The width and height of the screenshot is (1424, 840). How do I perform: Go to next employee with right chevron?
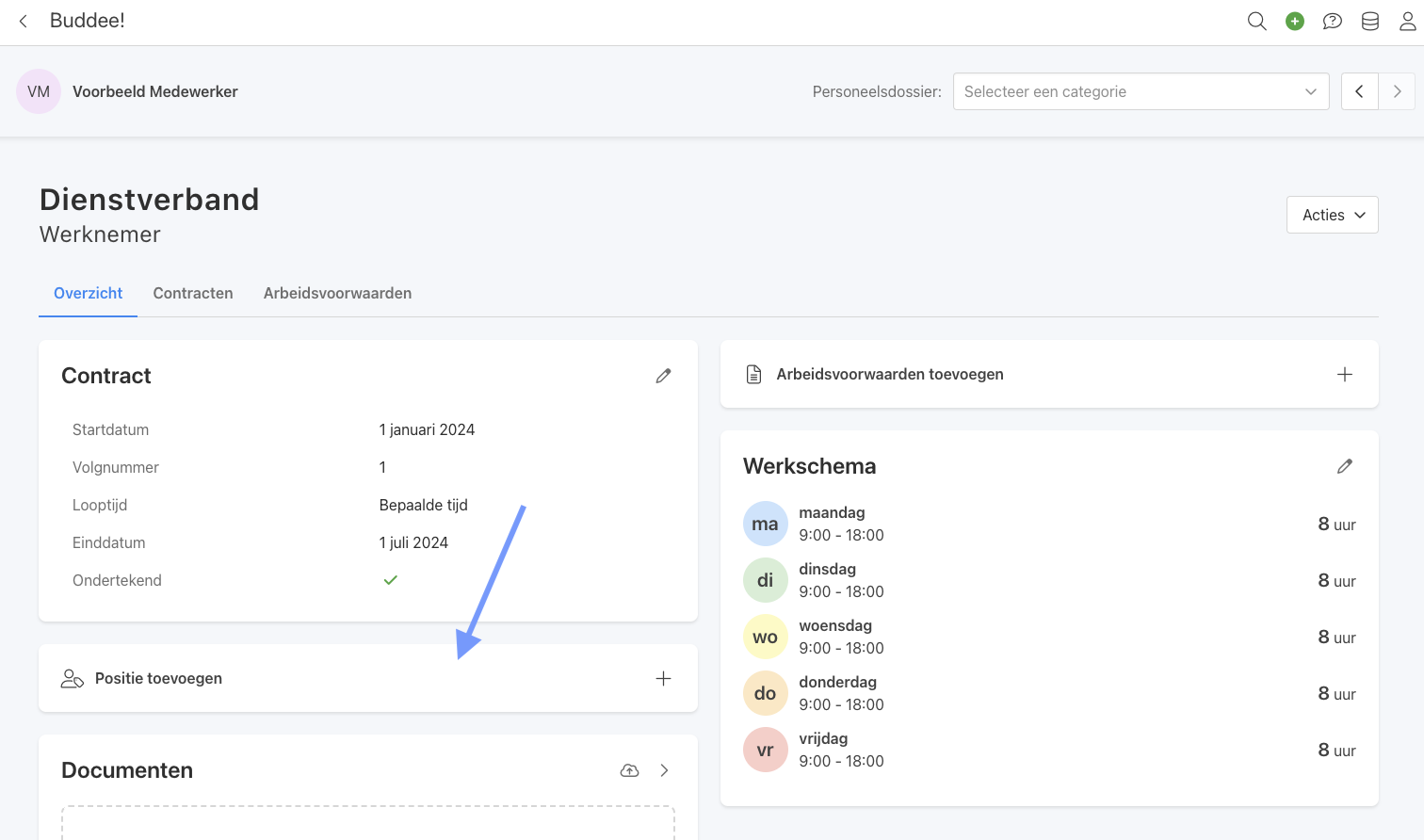(x=1397, y=91)
